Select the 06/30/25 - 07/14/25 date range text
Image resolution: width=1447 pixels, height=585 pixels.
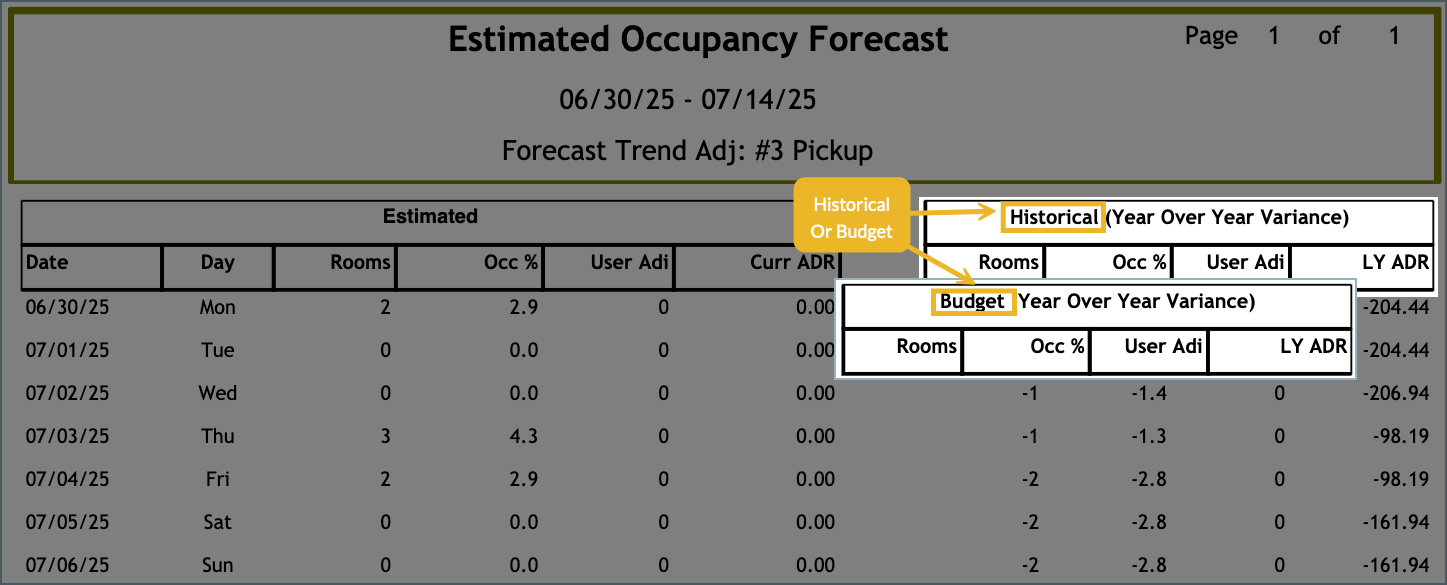click(x=687, y=99)
